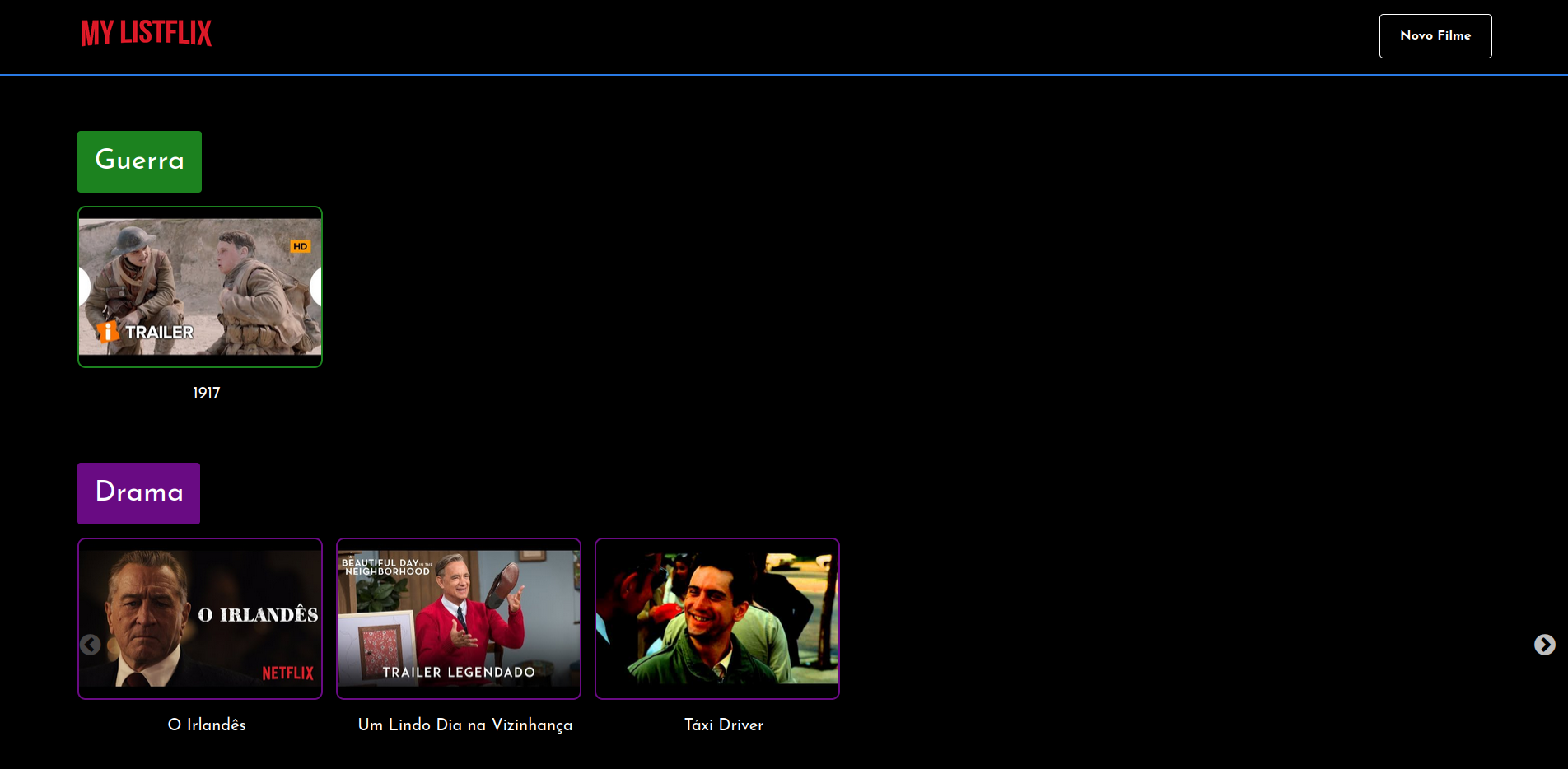This screenshot has height=769, width=1568.
Task: Click the Drama carousel previous arrow
Action: coord(90,645)
